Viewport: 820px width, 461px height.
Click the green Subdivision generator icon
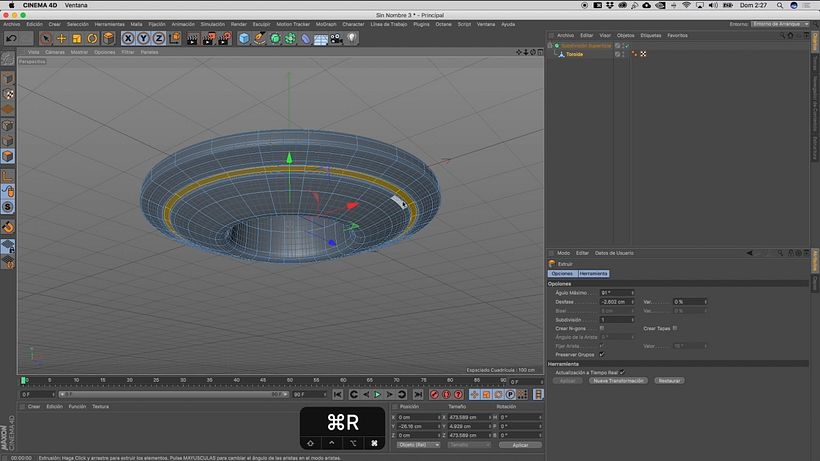click(275, 38)
